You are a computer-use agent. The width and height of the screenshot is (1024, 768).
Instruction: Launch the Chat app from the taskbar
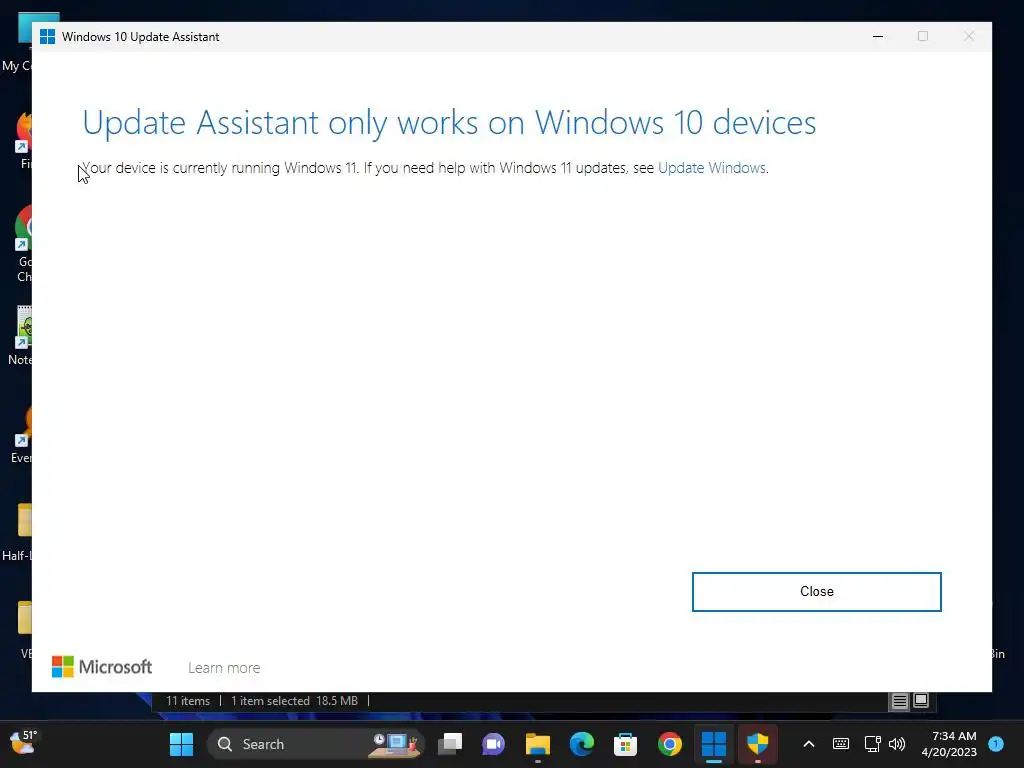pos(494,744)
